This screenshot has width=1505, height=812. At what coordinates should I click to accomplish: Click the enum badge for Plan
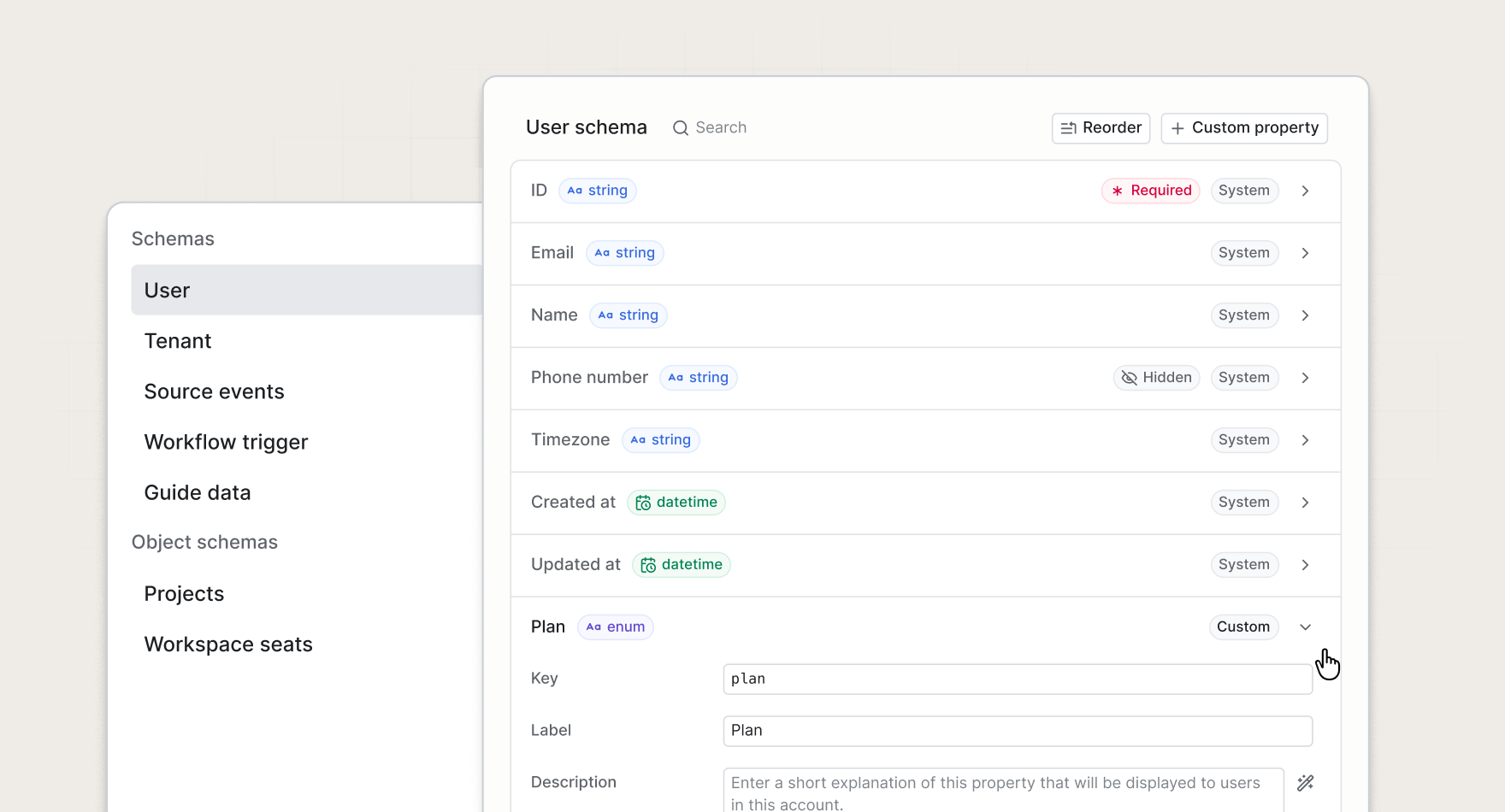pyautogui.click(x=616, y=627)
